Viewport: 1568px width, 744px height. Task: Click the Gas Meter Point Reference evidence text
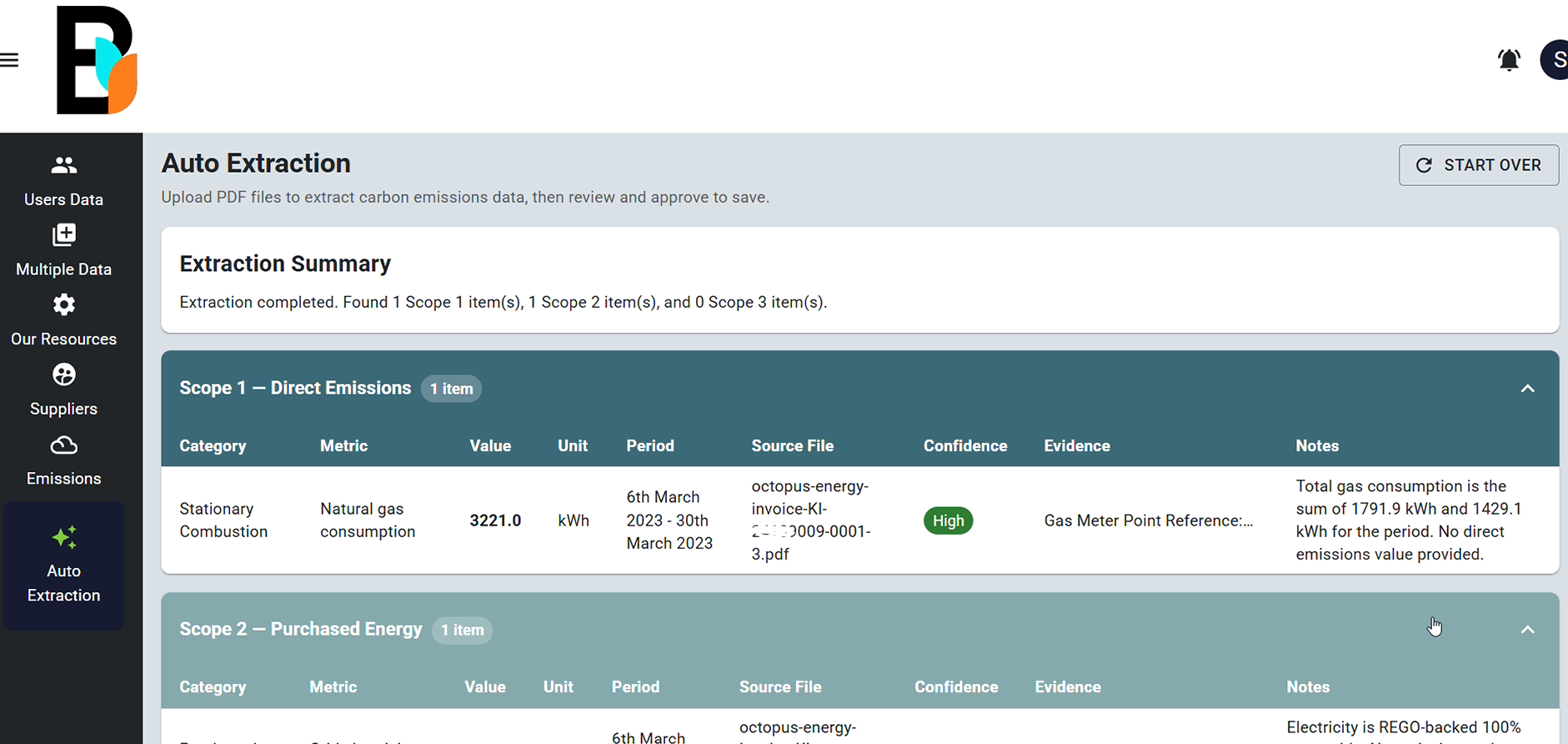pyautogui.click(x=1149, y=520)
